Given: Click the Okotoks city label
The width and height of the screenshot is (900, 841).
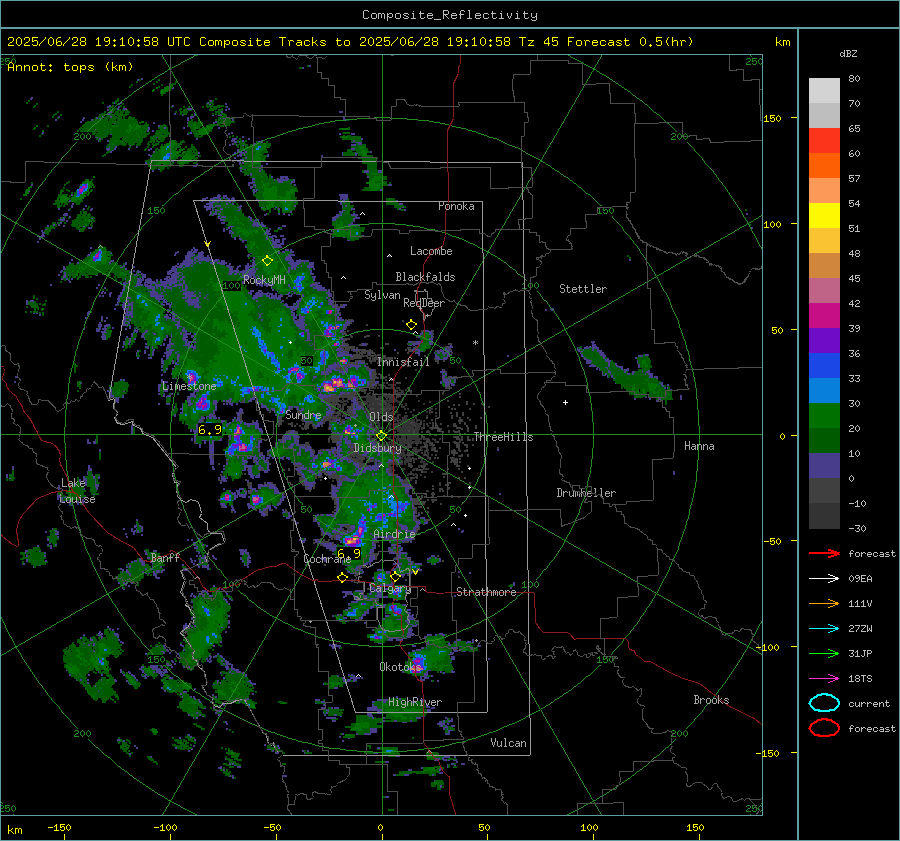Looking at the screenshot, I should click(x=400, y=666).
